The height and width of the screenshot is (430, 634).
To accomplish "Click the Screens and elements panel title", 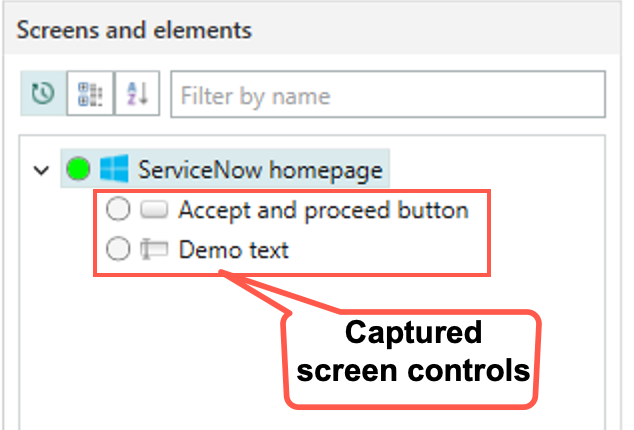I will tap(134, 30).
